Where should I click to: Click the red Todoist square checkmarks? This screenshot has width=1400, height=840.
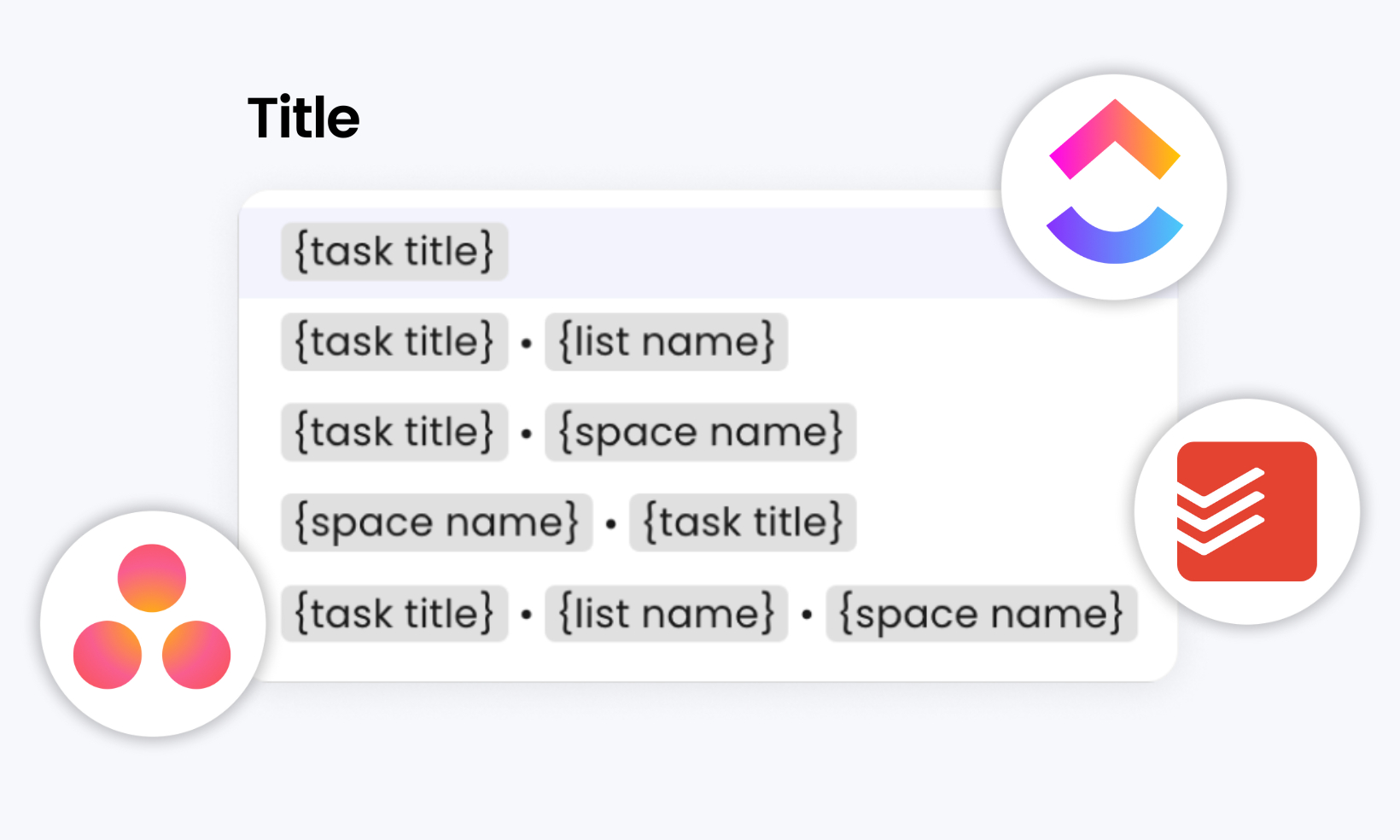pyautogui.click(x=1247, y=511)
